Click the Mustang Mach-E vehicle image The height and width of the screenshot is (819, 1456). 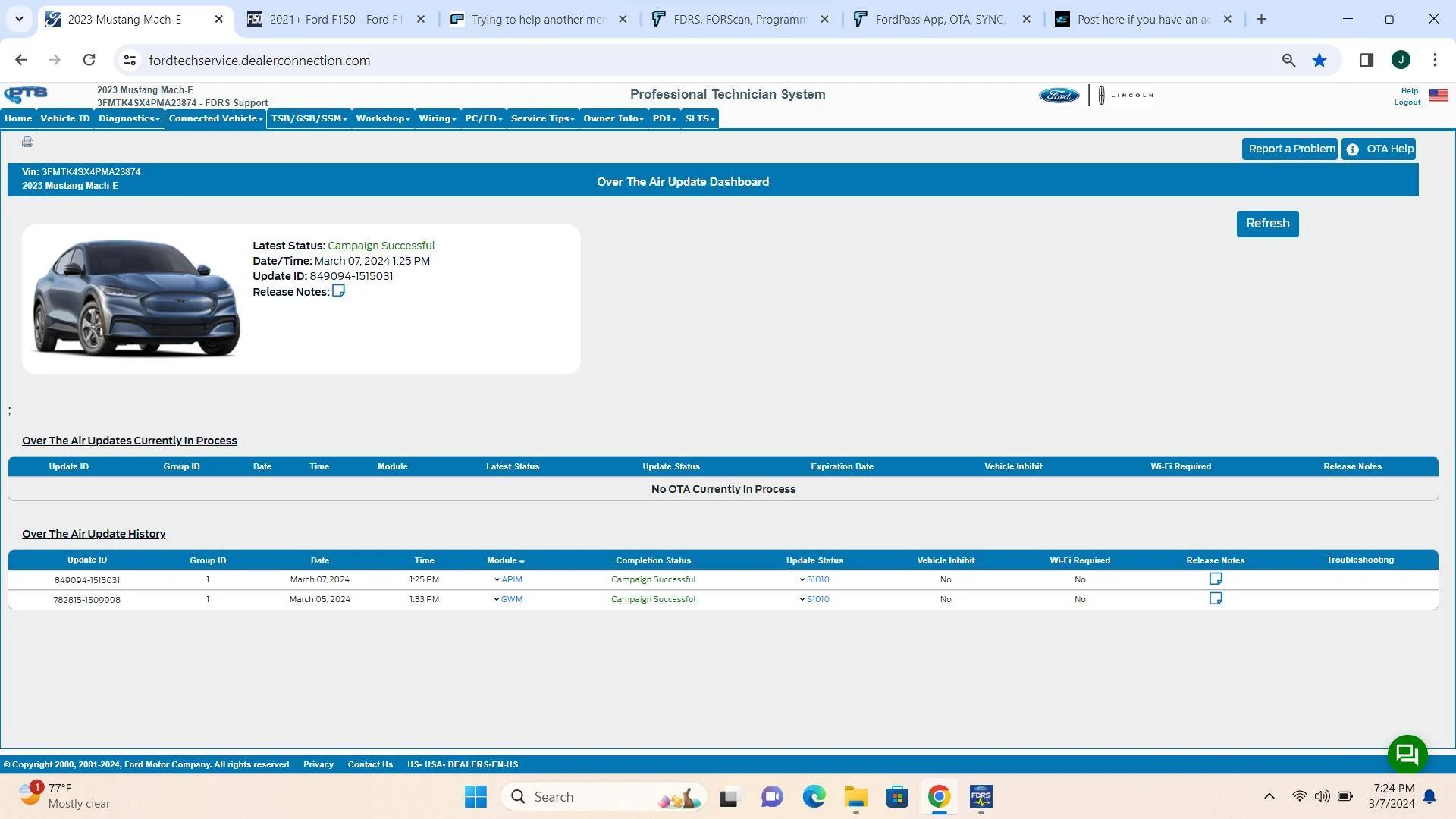tap(136, 298)
